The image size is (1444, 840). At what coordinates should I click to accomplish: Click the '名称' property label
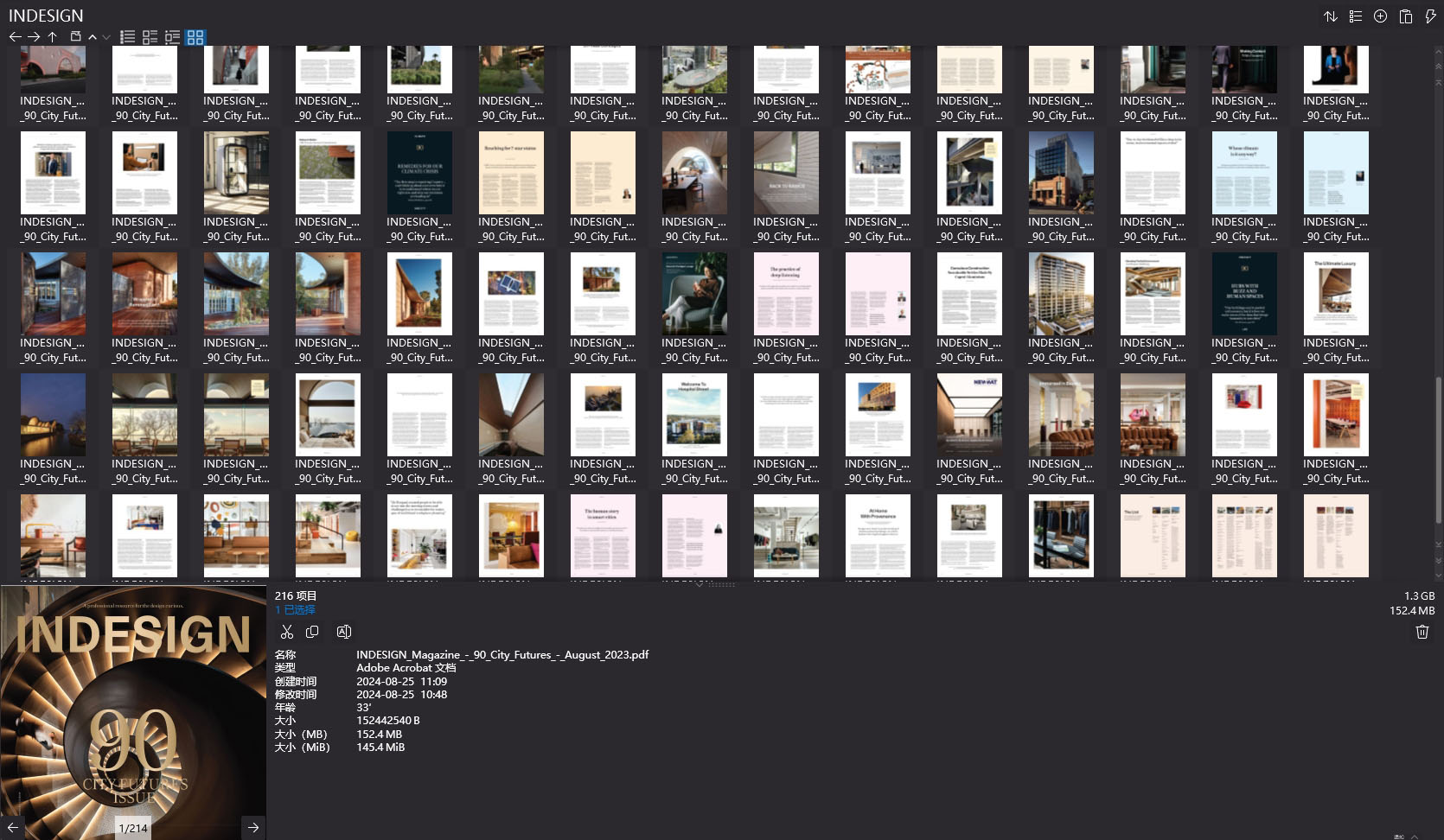[285, 655]
